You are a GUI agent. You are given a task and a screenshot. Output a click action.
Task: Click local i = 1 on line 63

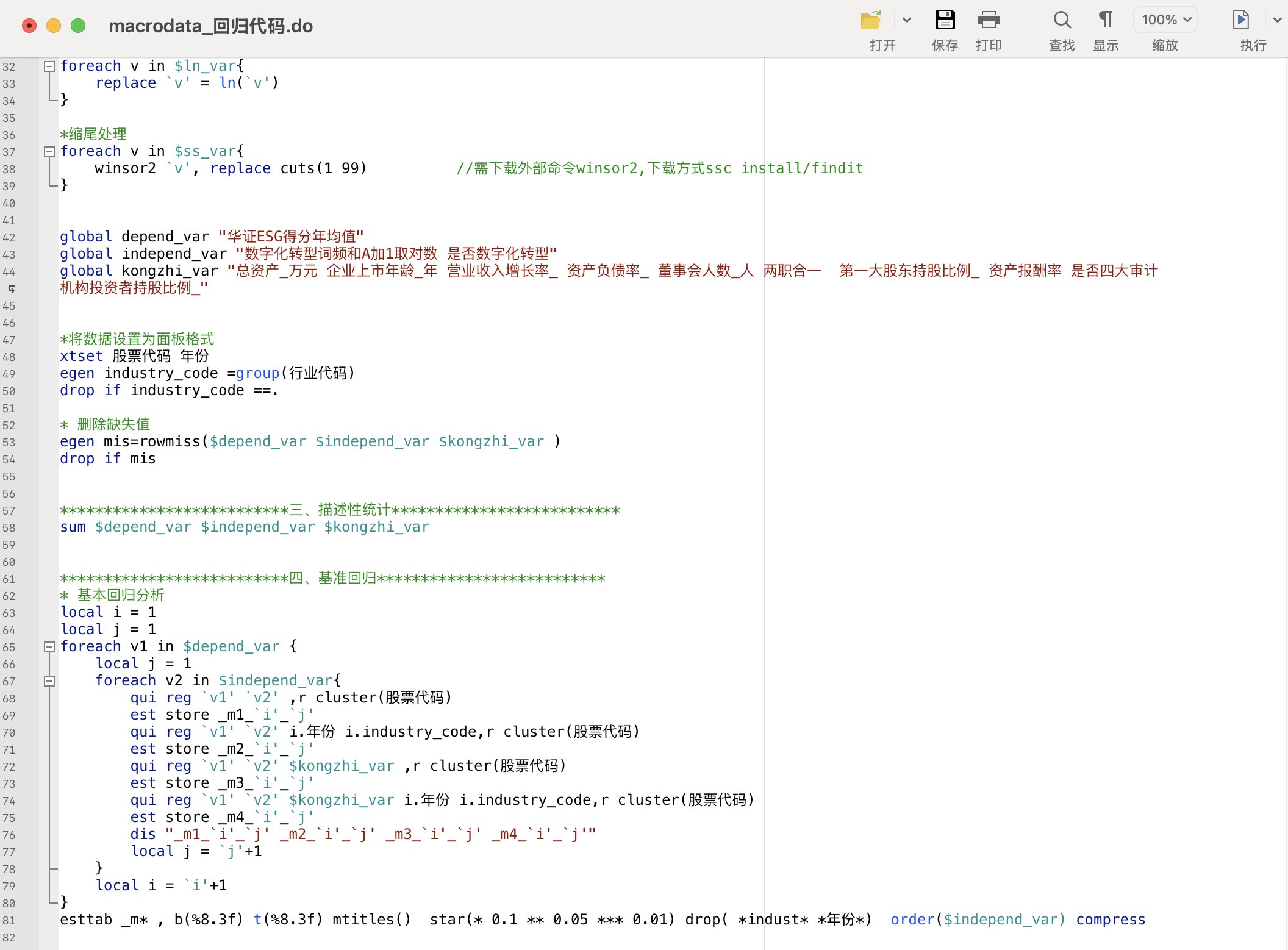click(108, 612)
